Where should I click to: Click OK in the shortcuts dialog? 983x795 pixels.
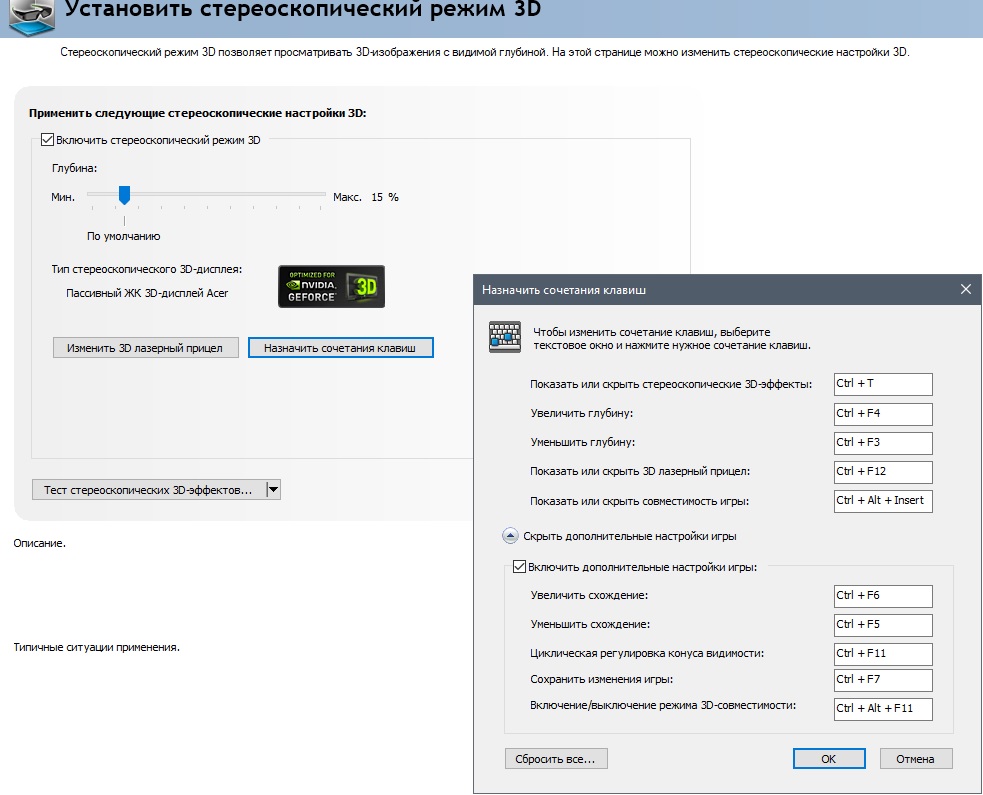[x=828, y=759]
